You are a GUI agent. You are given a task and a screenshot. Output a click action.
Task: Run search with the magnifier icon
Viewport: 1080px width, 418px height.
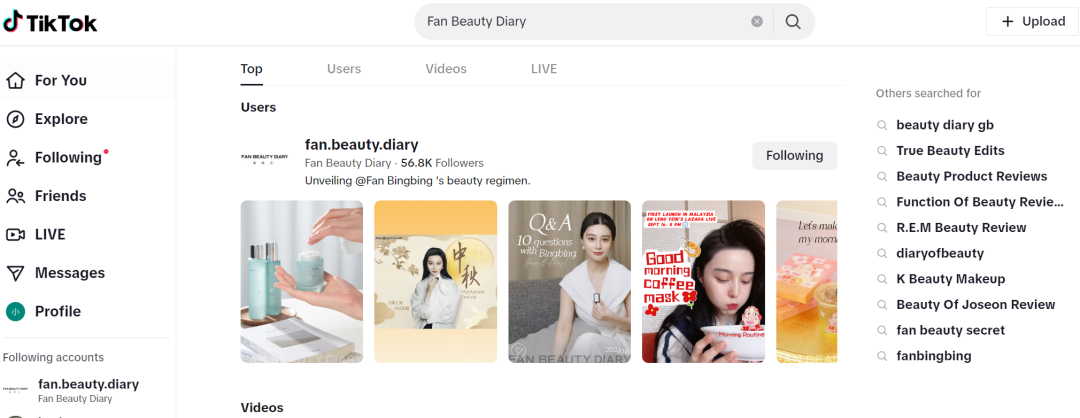click(793, 21)
